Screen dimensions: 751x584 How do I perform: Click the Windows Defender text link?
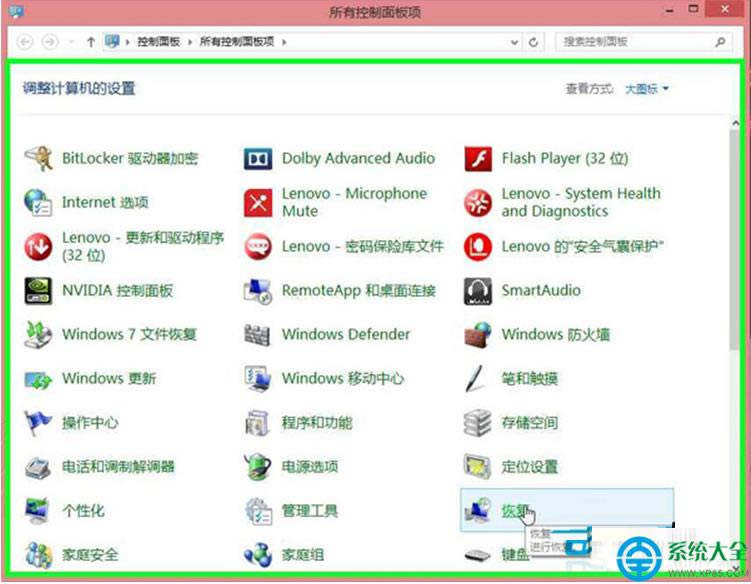point(346,334)
